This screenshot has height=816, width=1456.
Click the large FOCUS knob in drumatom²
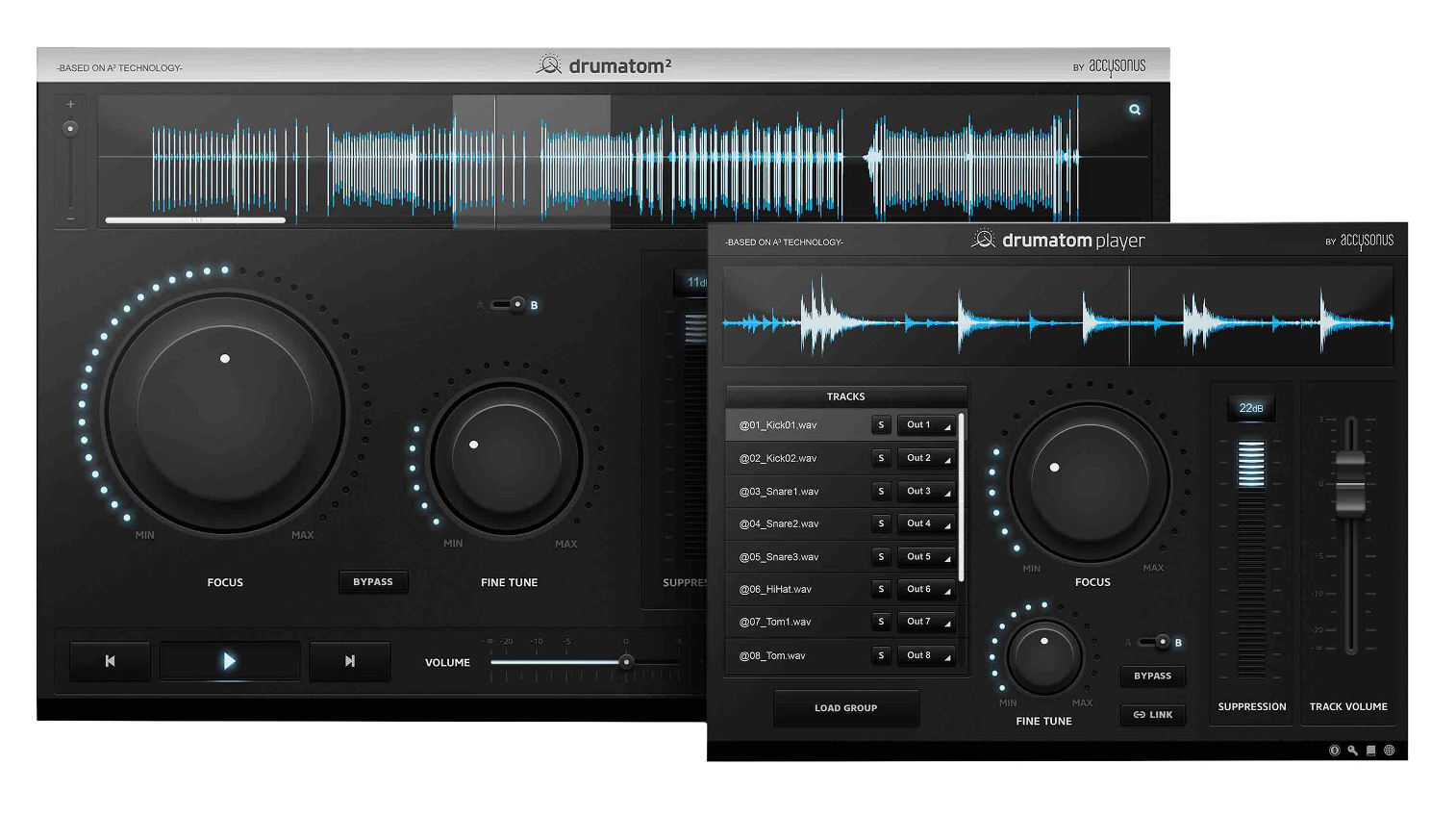(225, 414)
